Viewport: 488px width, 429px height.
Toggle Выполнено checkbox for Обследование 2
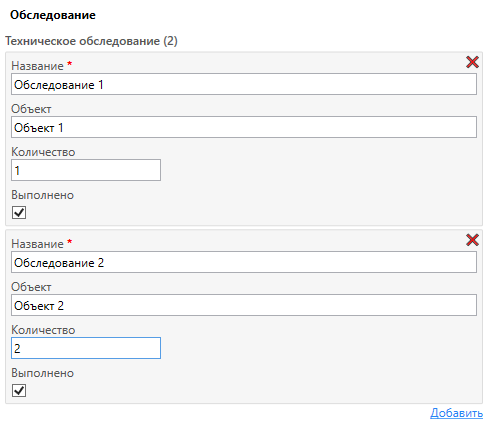coord(19,390)
